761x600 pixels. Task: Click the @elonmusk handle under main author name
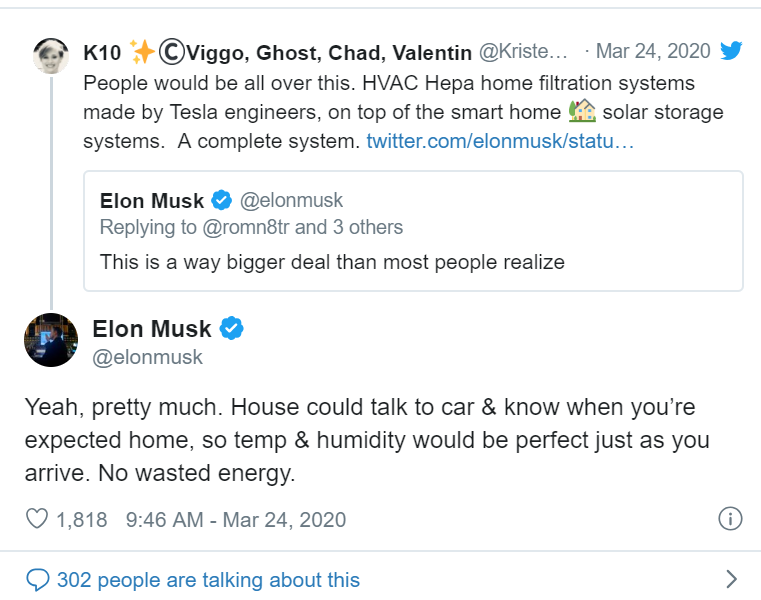pos(147,357)
